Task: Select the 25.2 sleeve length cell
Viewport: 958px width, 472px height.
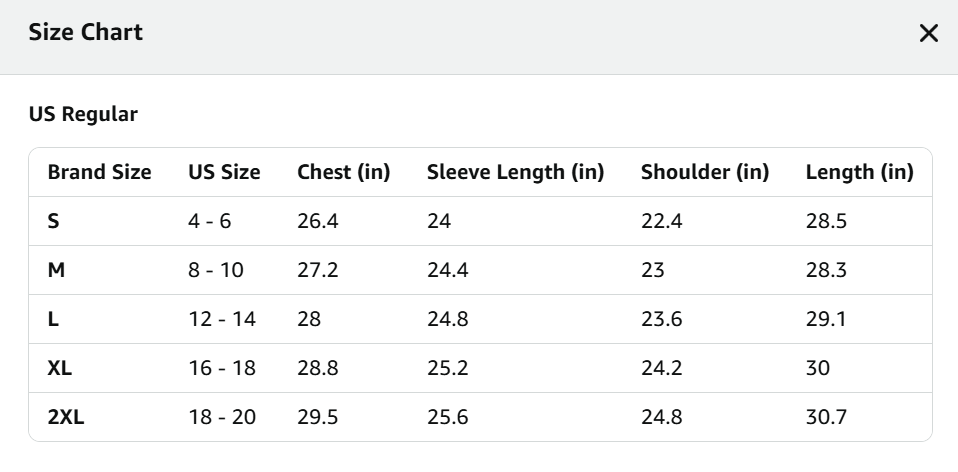Action: tap(448, 368)
